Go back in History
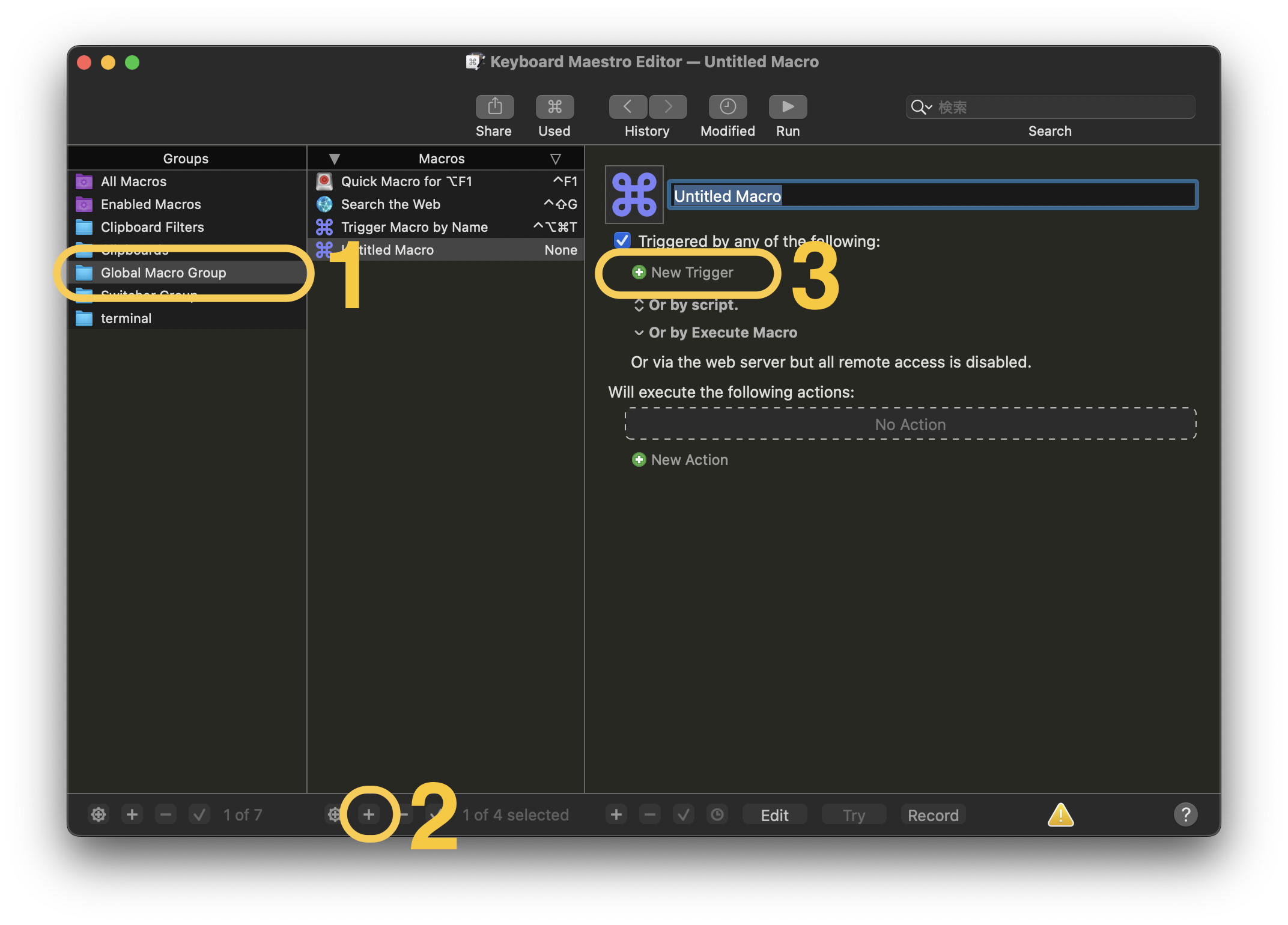This screenshot has height=925, width=1288. (x=628, y=107)
